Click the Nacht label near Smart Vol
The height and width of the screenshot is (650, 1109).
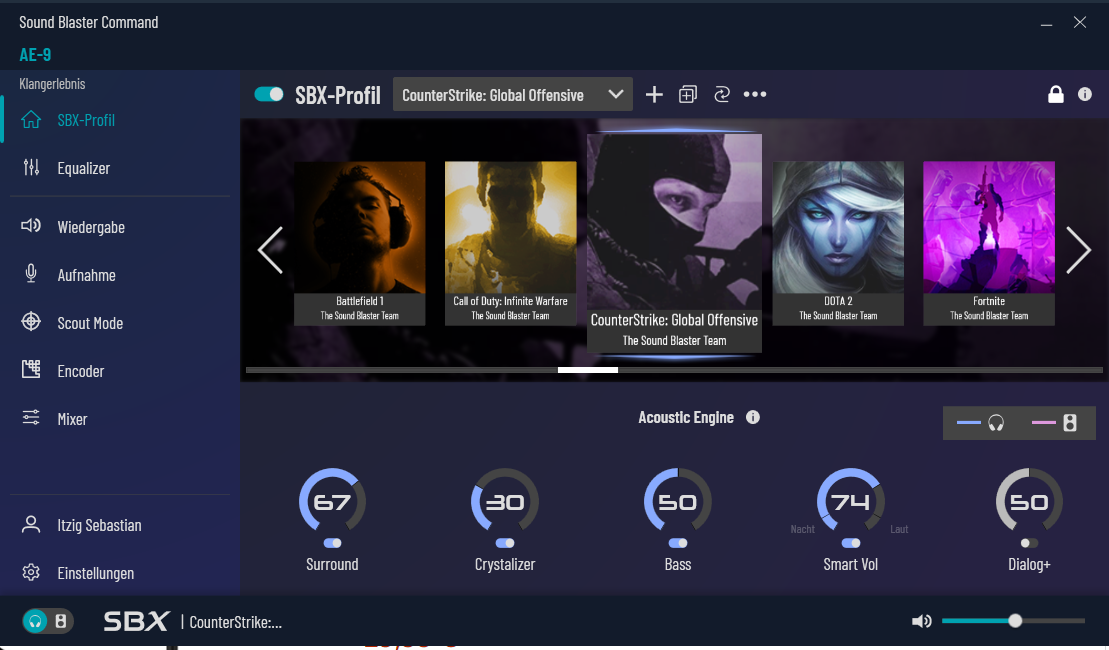pos(802,529)
